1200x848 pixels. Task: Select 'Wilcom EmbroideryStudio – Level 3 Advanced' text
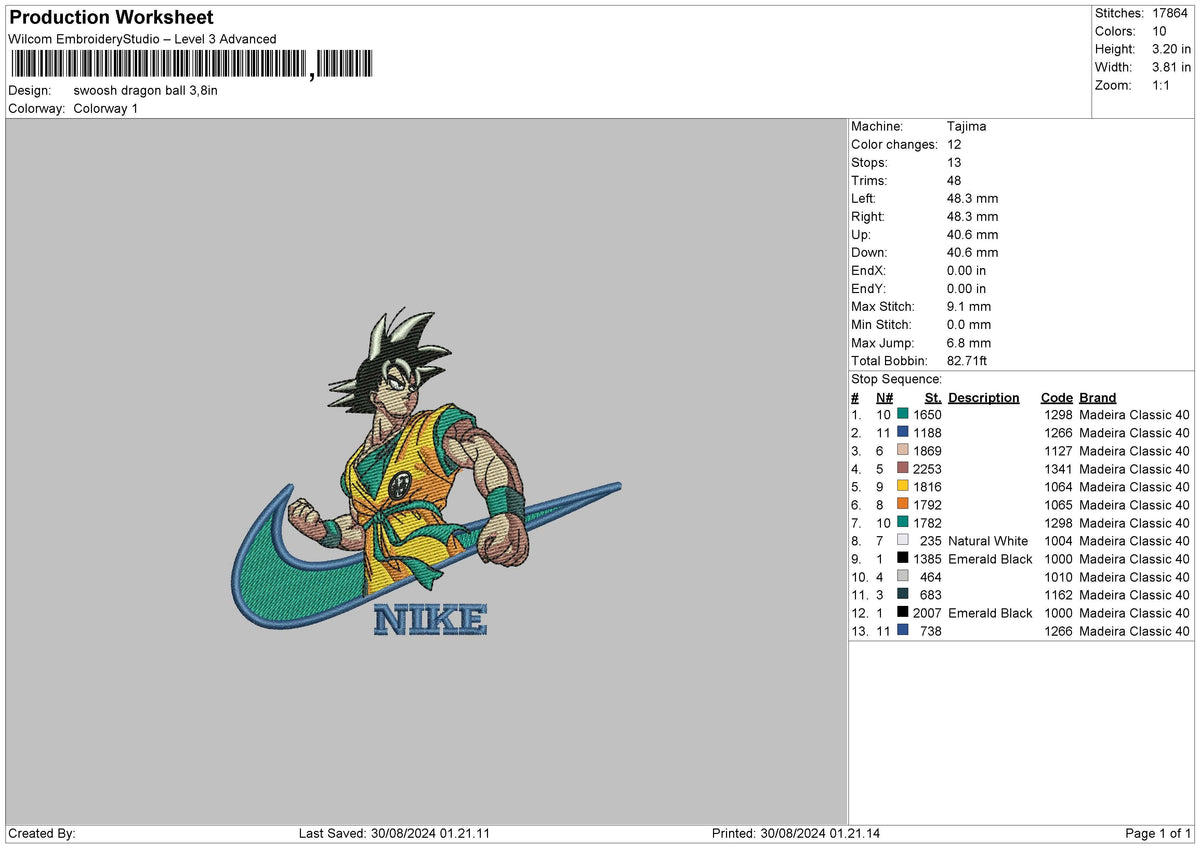click(142, 39)
